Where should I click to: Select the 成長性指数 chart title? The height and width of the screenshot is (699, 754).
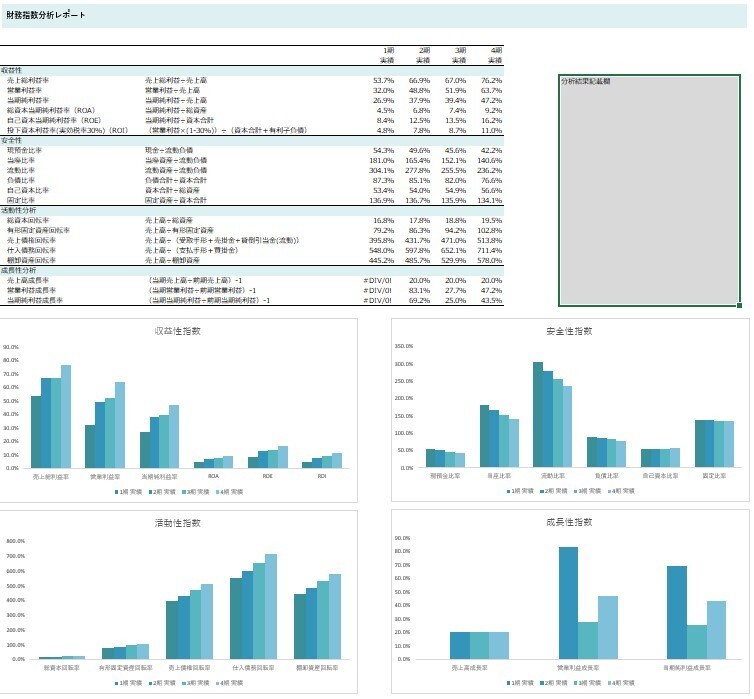(x=569, y=522)
